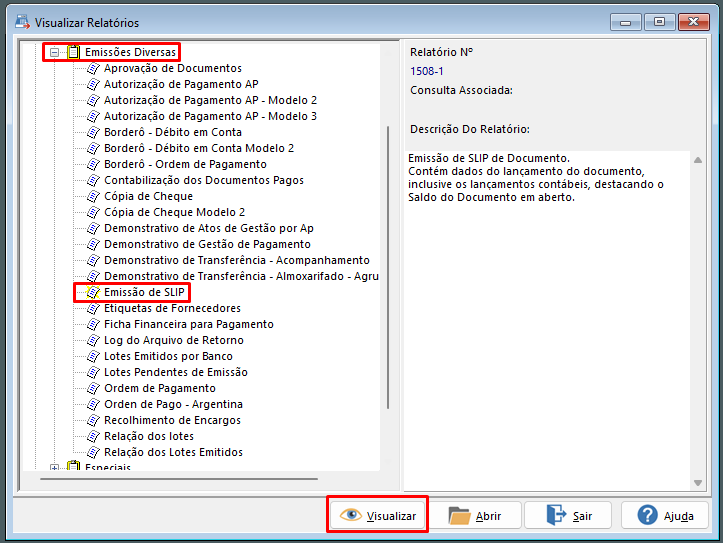Select Orden de Pago - Argentina report
This screenshot has height=543, width=723.
coord(173,404)
